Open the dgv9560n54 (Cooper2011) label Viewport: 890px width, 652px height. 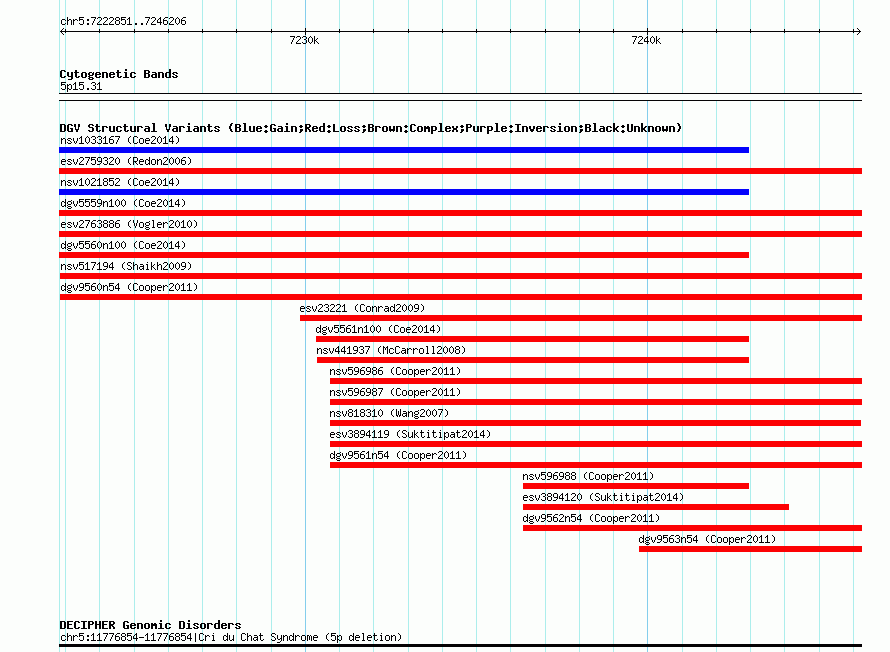[129, 287]
